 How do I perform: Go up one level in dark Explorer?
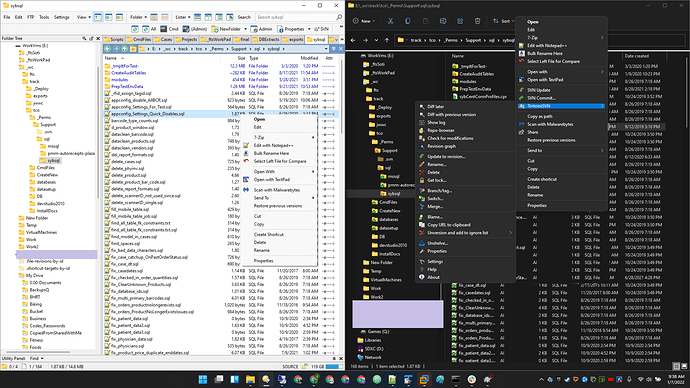(x=387, y=40)
